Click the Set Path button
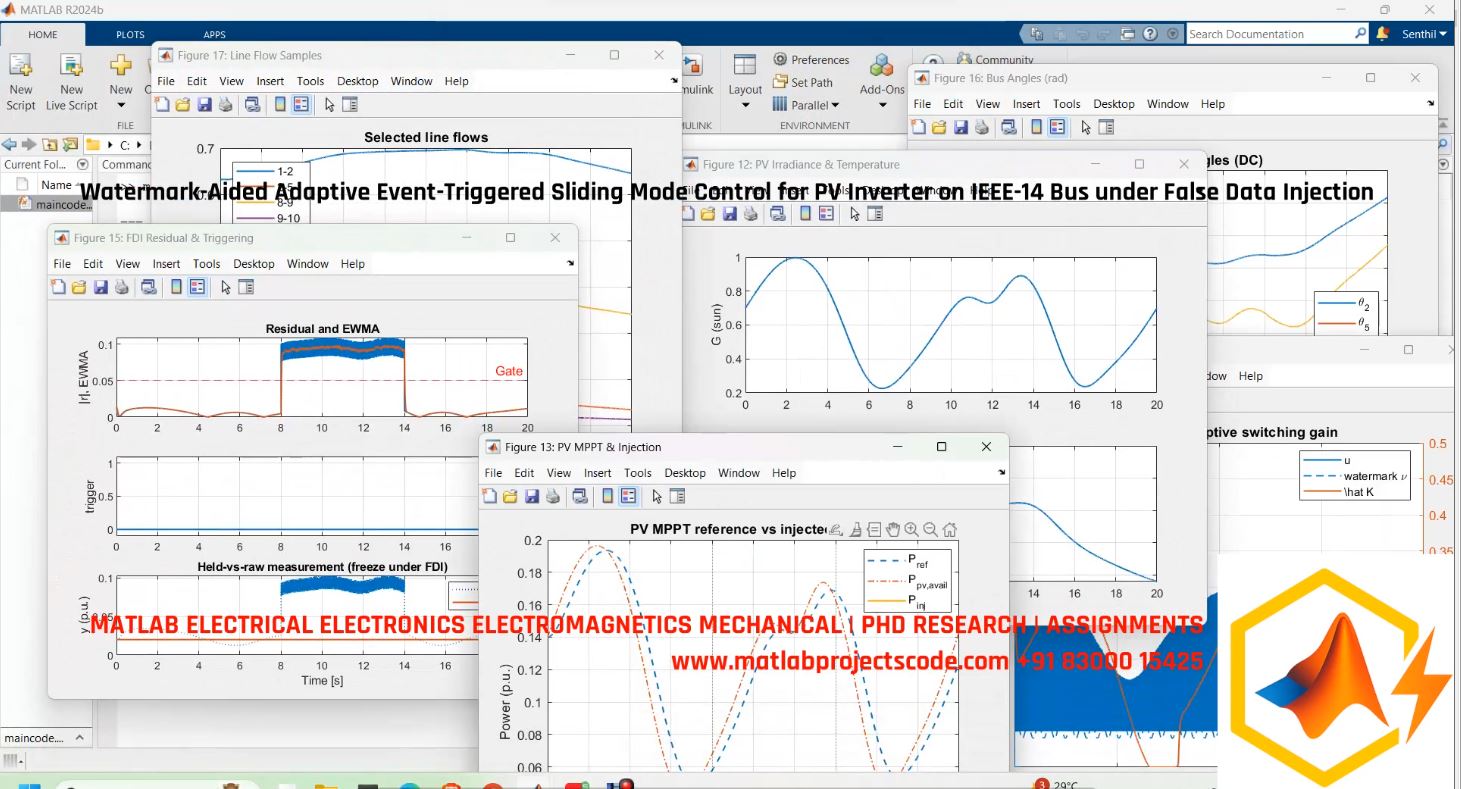 click(x=806, y=81)
